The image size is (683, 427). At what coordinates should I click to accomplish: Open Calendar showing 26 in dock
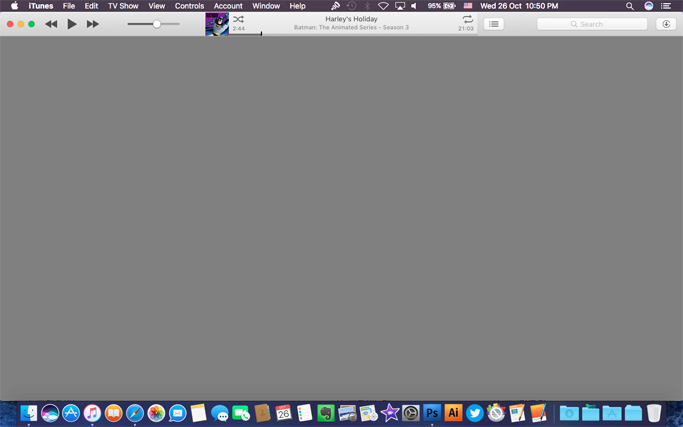283,413
